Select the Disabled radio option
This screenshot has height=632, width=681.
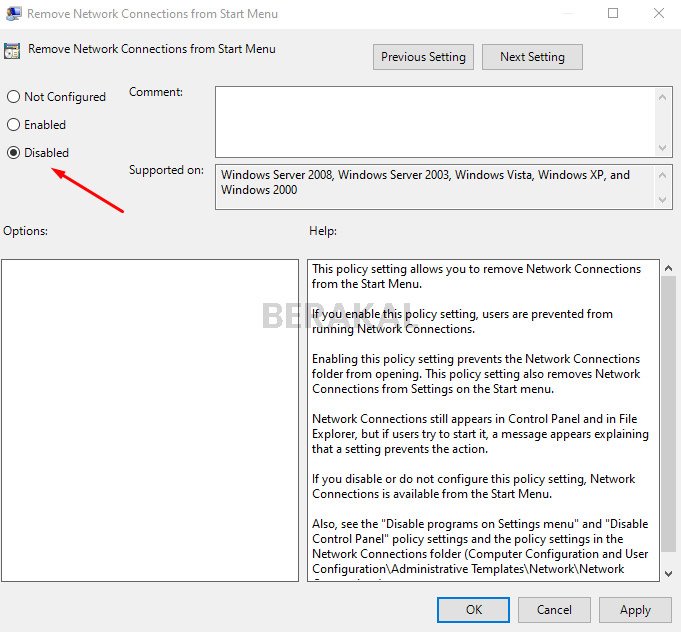(38, 152)
